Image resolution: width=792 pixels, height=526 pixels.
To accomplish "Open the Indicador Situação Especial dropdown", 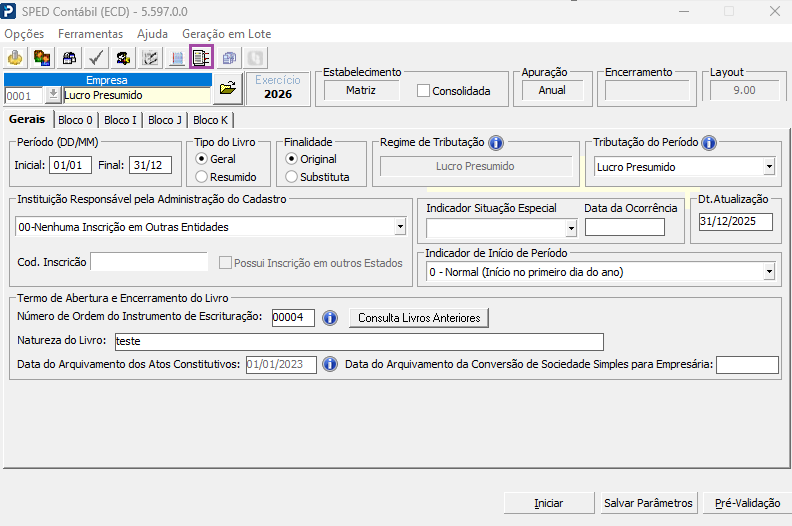I will pos(571,228).
